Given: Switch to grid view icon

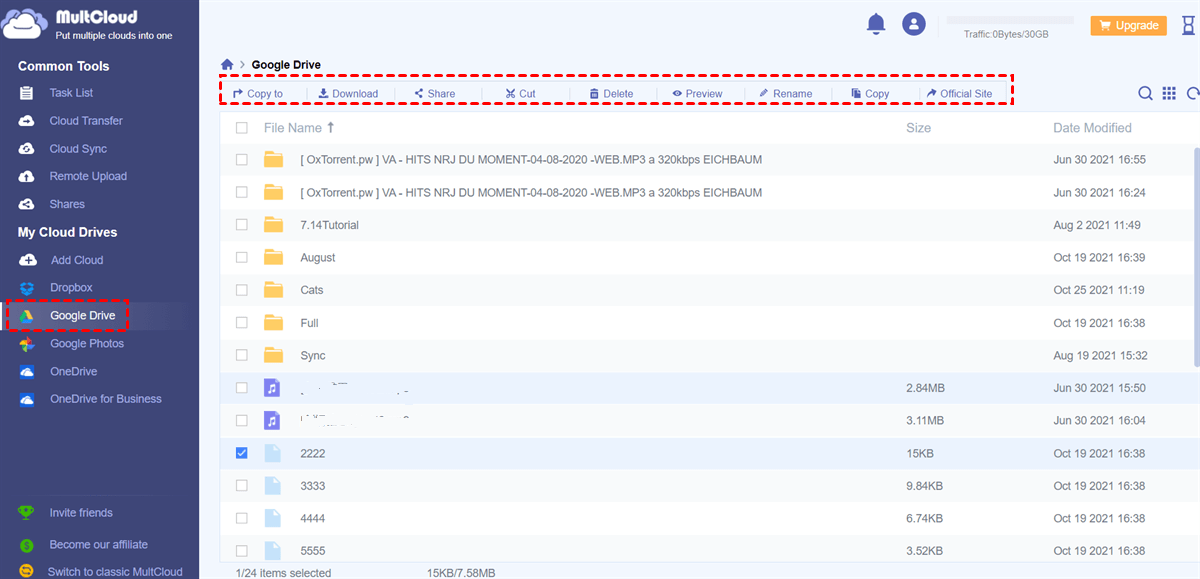Looking at the screenshot, I should [x=1169, y=94].
